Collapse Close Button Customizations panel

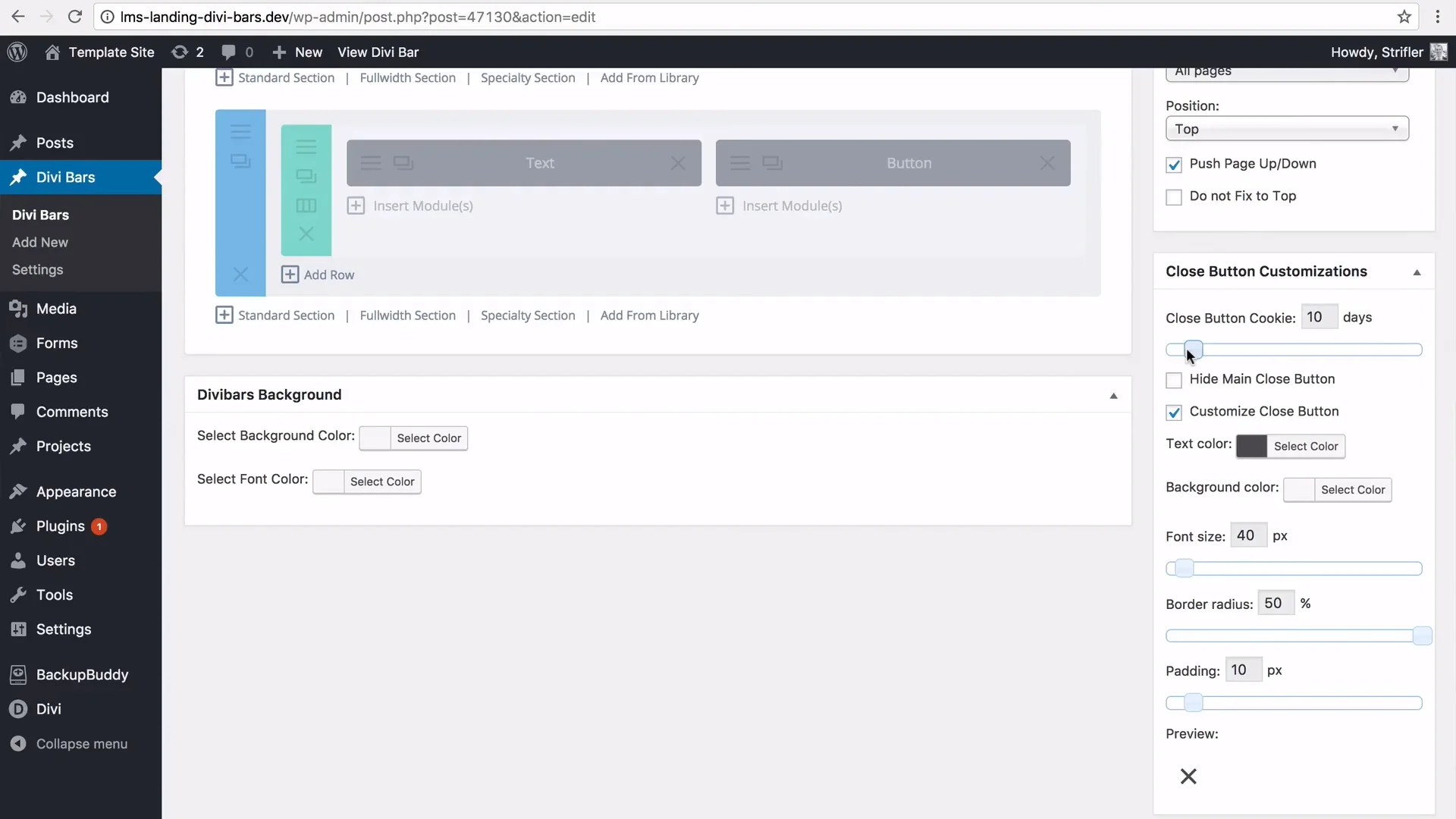point(1417,271)
